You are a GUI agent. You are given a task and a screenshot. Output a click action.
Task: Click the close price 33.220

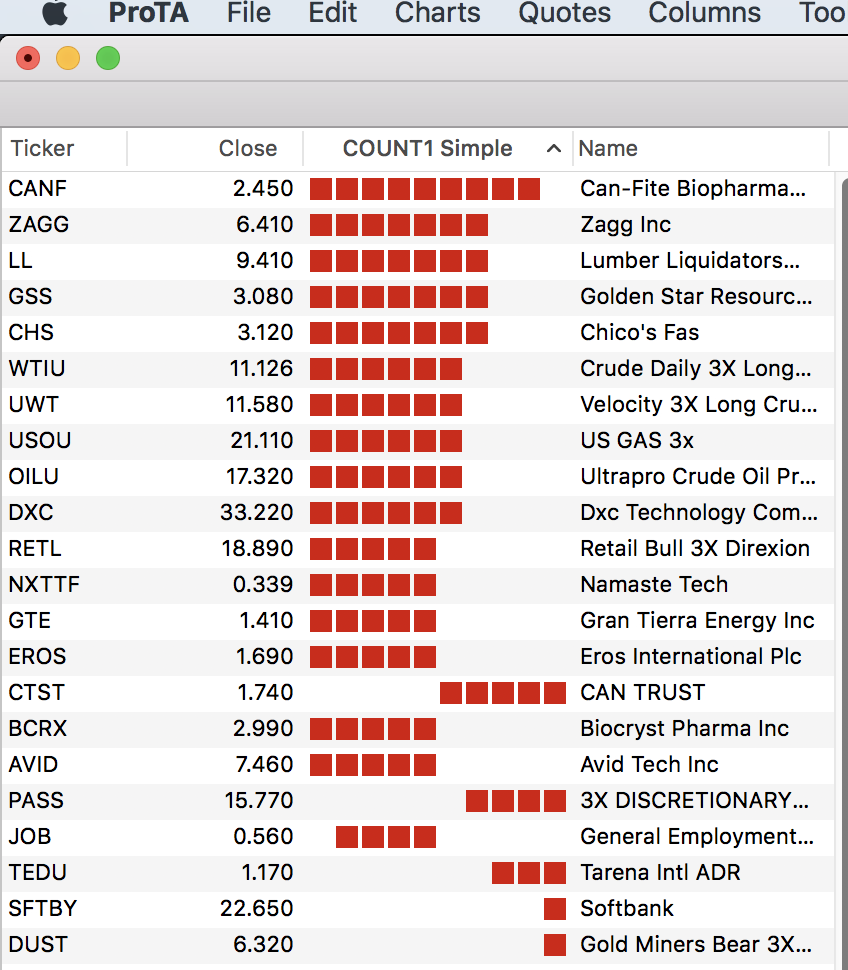[x=257, y=512]
